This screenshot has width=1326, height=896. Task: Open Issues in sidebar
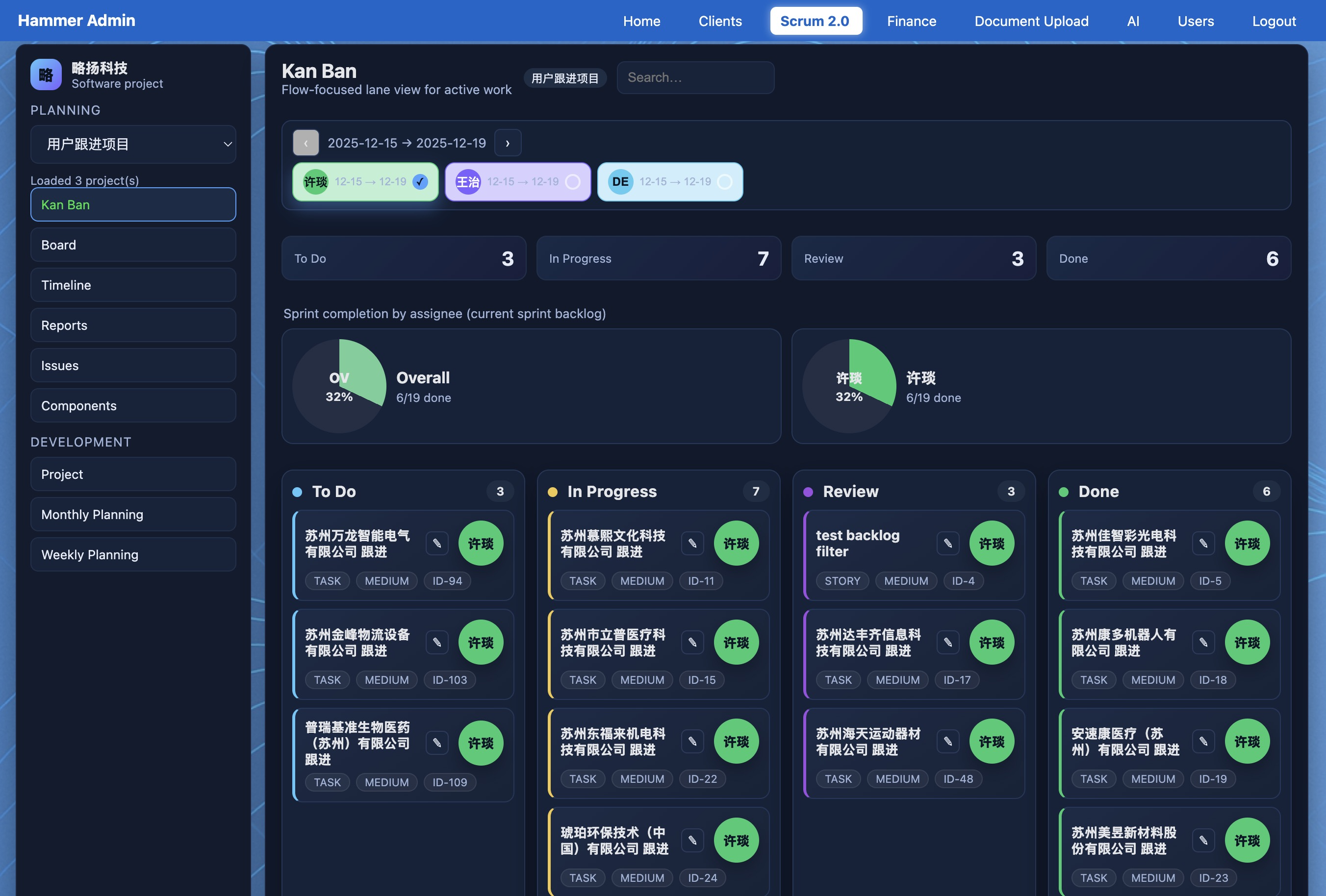133,366
